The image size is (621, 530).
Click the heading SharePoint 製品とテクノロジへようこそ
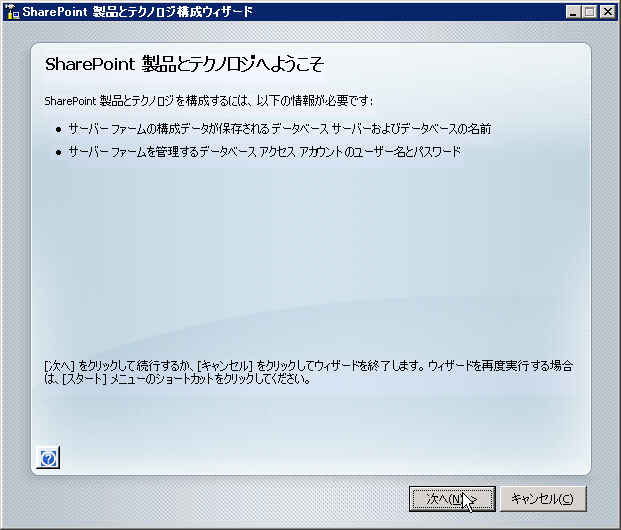coord(185,64)
